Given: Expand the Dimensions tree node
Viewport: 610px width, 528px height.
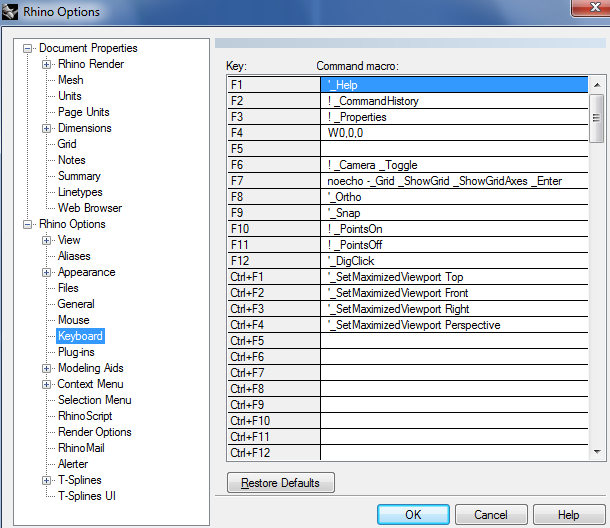Looking at the screenshot, I should coord(47,128).
